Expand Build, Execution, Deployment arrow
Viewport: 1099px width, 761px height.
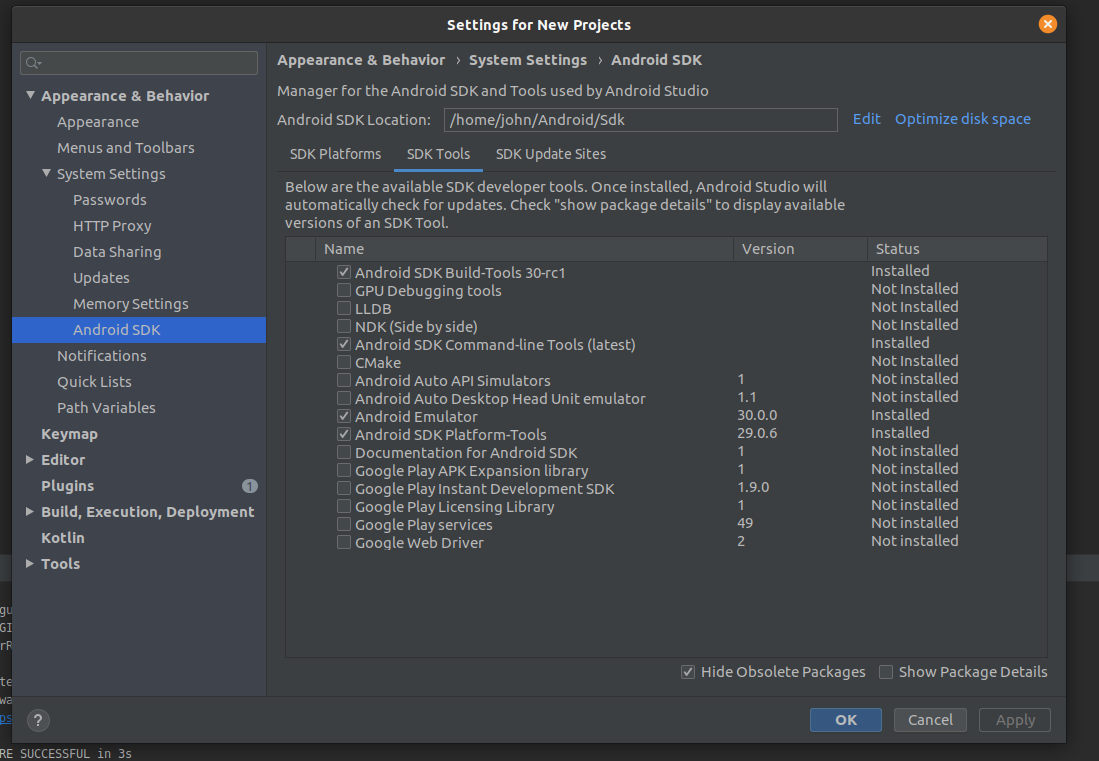29,512
